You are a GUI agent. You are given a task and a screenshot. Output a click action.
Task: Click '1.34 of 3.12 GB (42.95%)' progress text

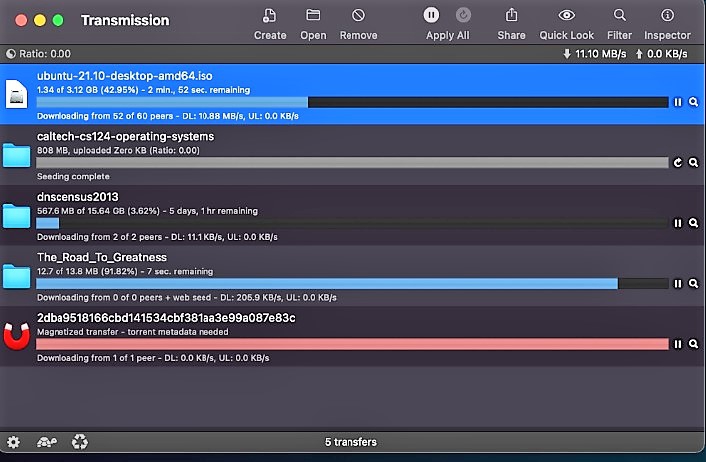88,90
